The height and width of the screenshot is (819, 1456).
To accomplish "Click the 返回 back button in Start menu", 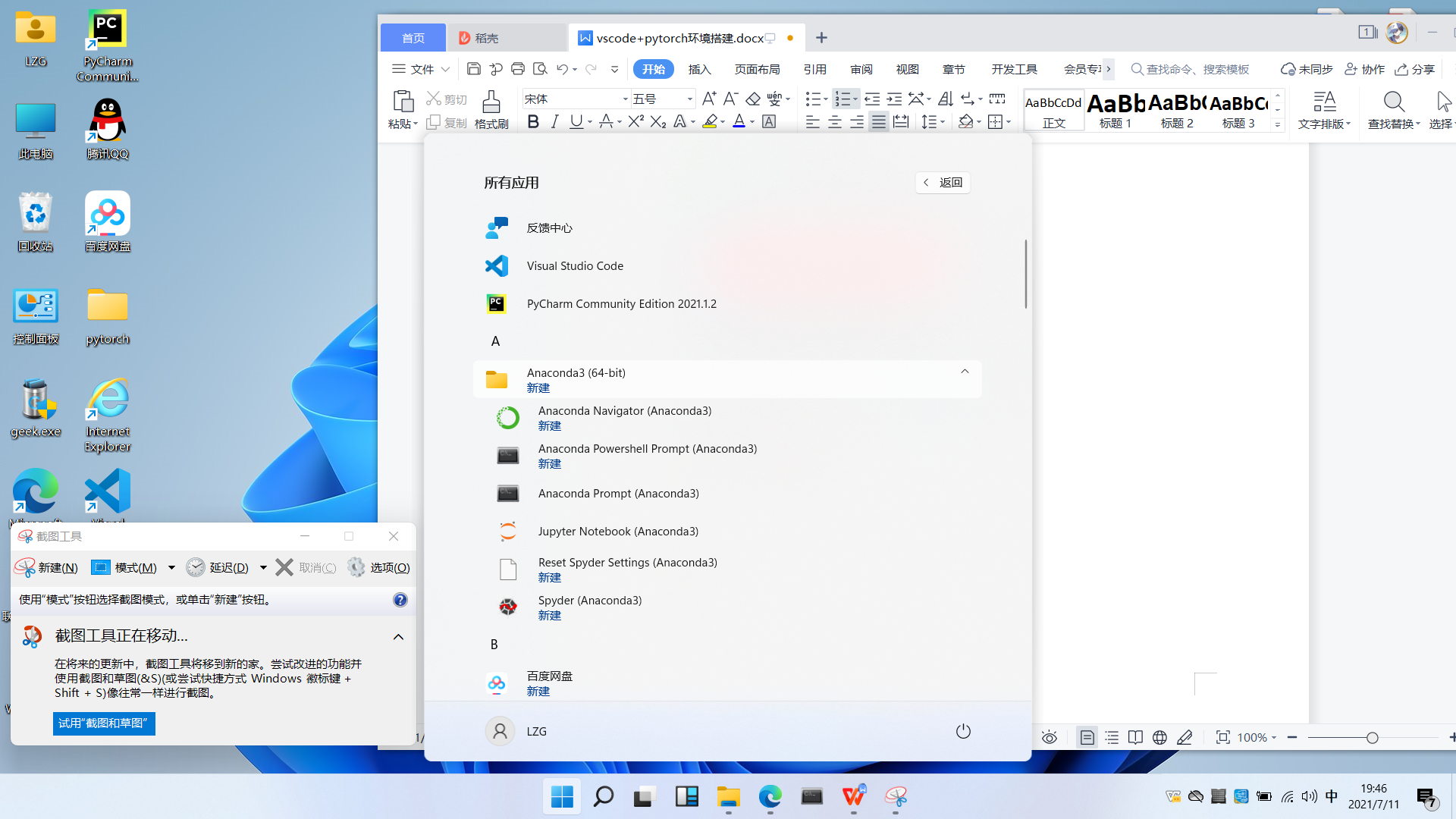I will 943,182.
